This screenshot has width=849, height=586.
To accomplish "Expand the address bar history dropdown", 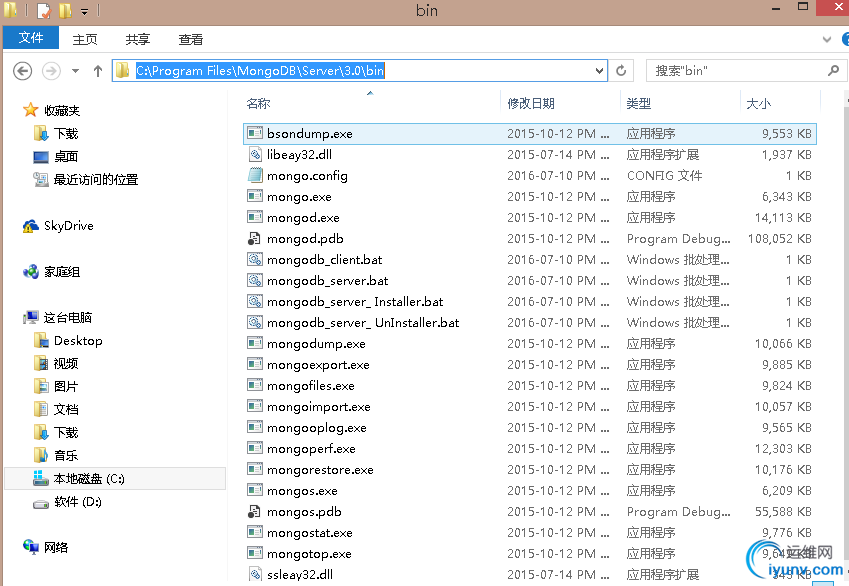I will point(599,70).
